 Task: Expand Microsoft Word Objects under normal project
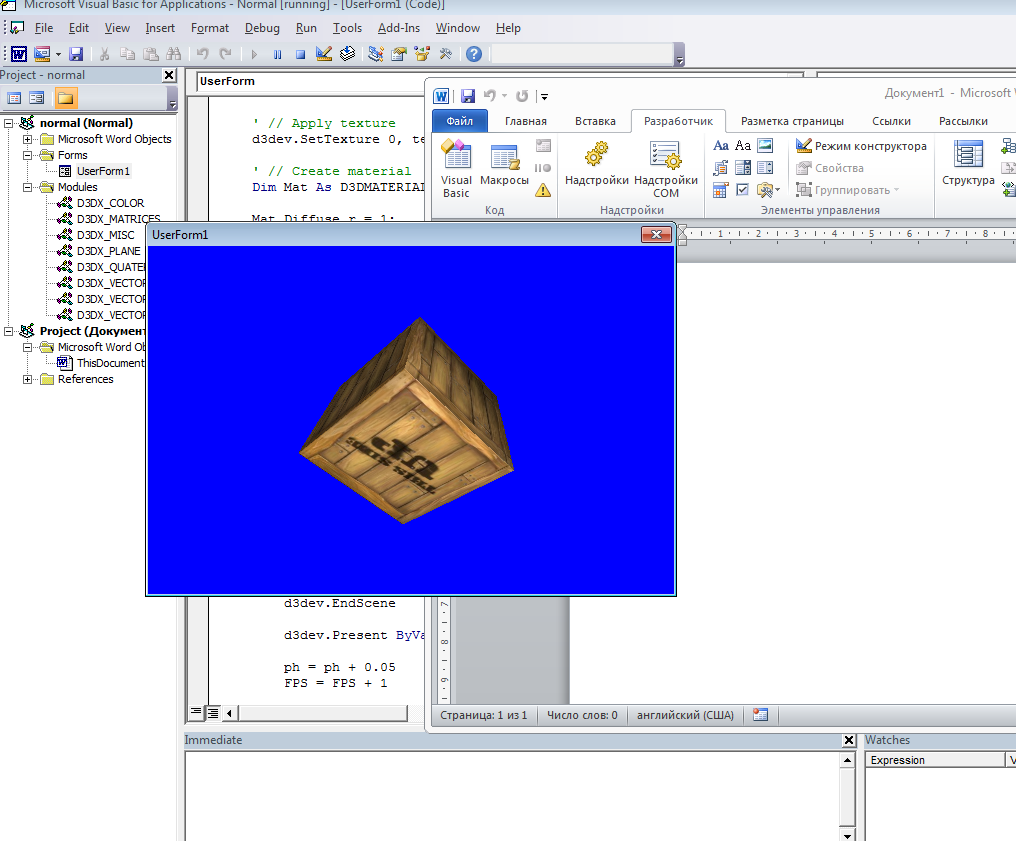pyautogui.click(x=28, y=139)
